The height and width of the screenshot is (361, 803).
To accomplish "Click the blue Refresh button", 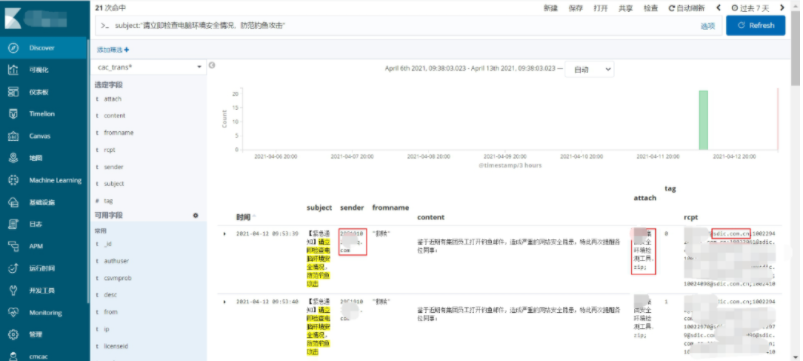I will [755, 25].
